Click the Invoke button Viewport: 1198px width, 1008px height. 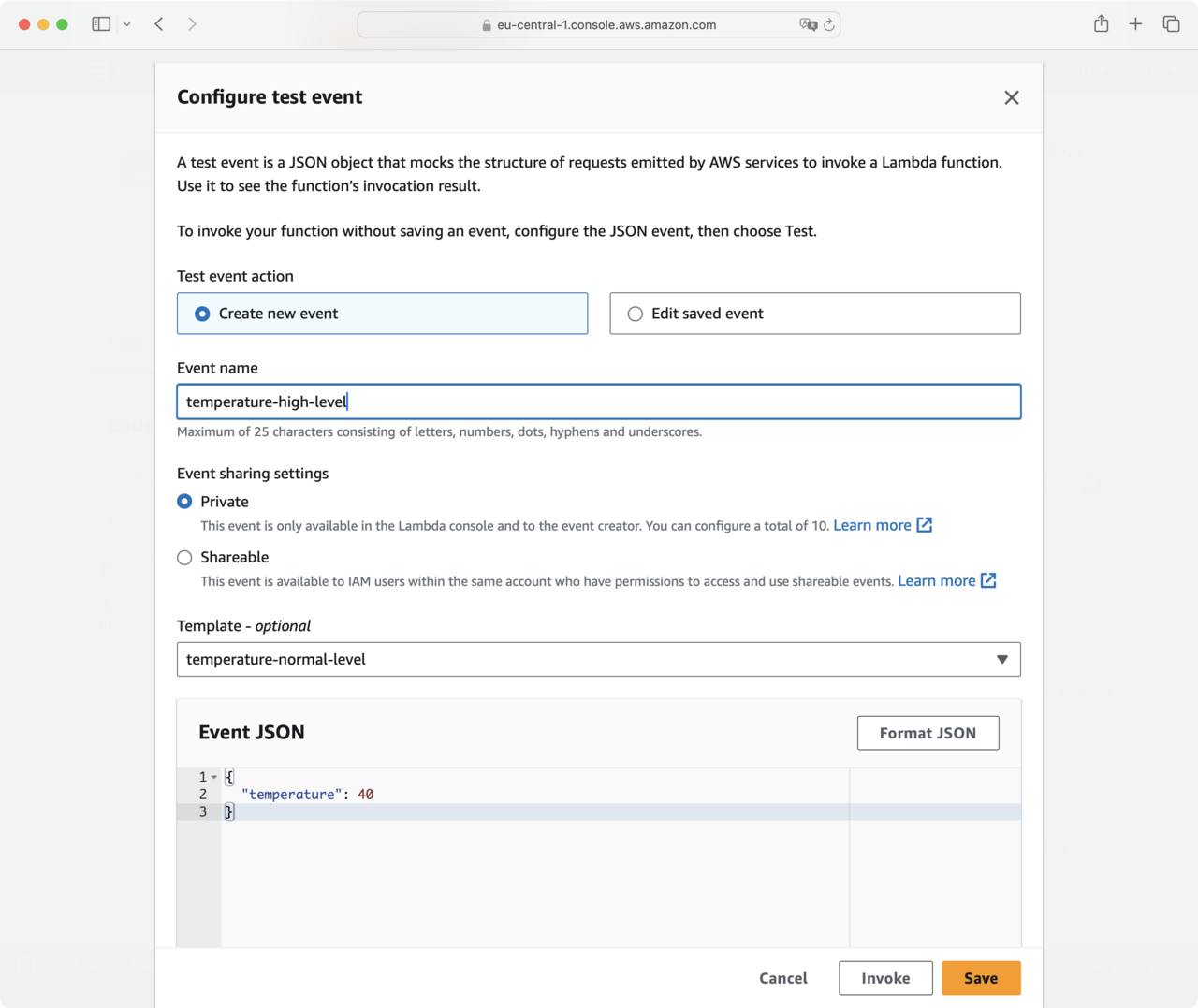(885, 978)
